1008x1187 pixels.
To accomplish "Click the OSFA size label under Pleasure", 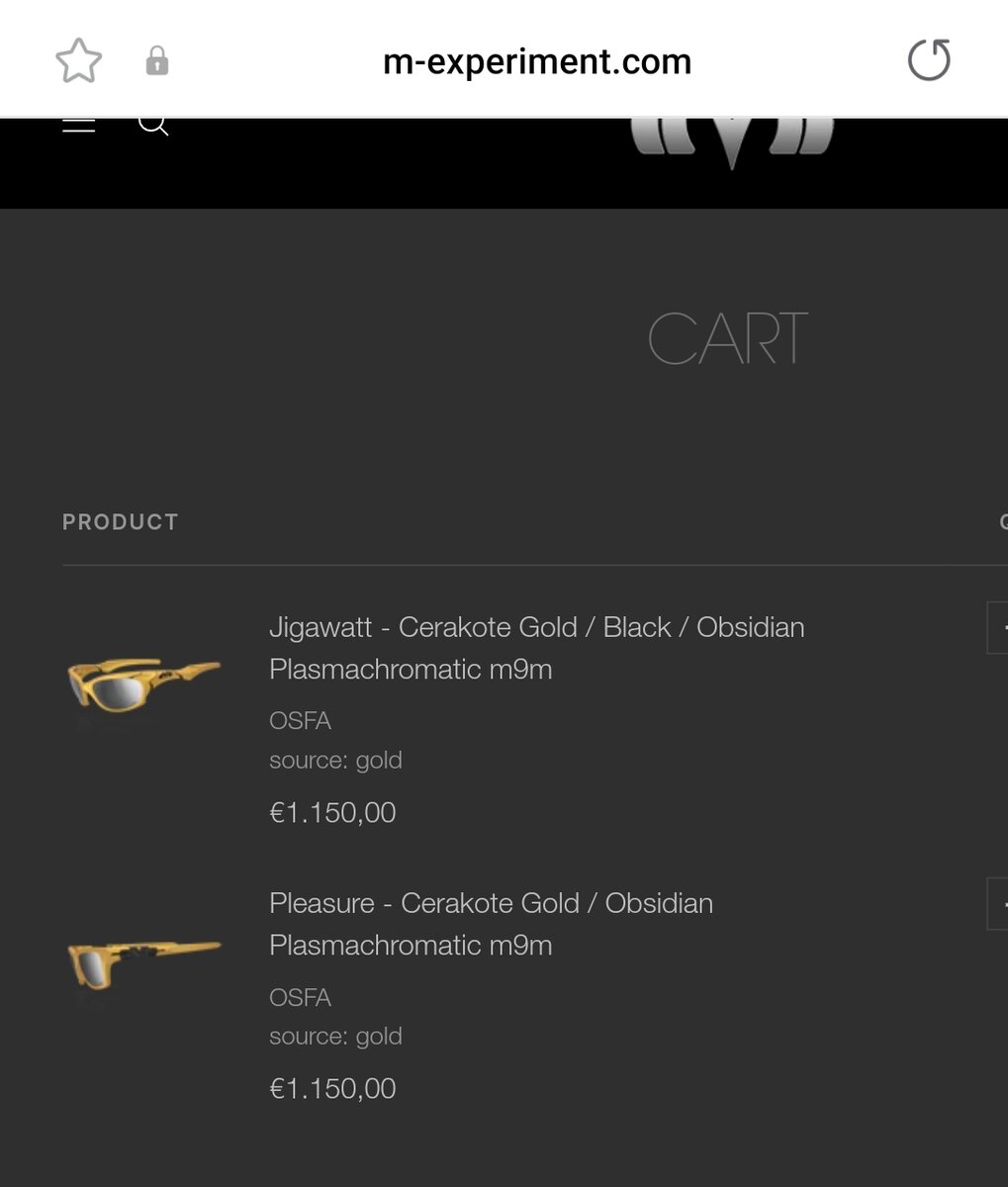I will tap(300, 997).
